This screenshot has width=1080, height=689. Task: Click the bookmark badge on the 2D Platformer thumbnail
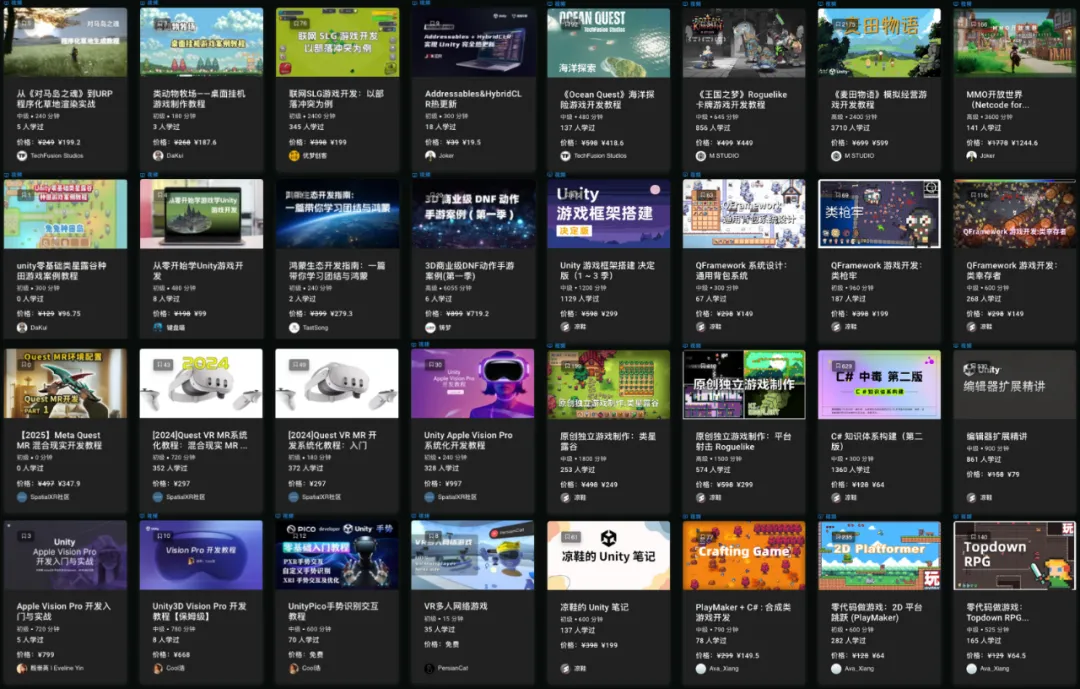[x=843, y=537]
